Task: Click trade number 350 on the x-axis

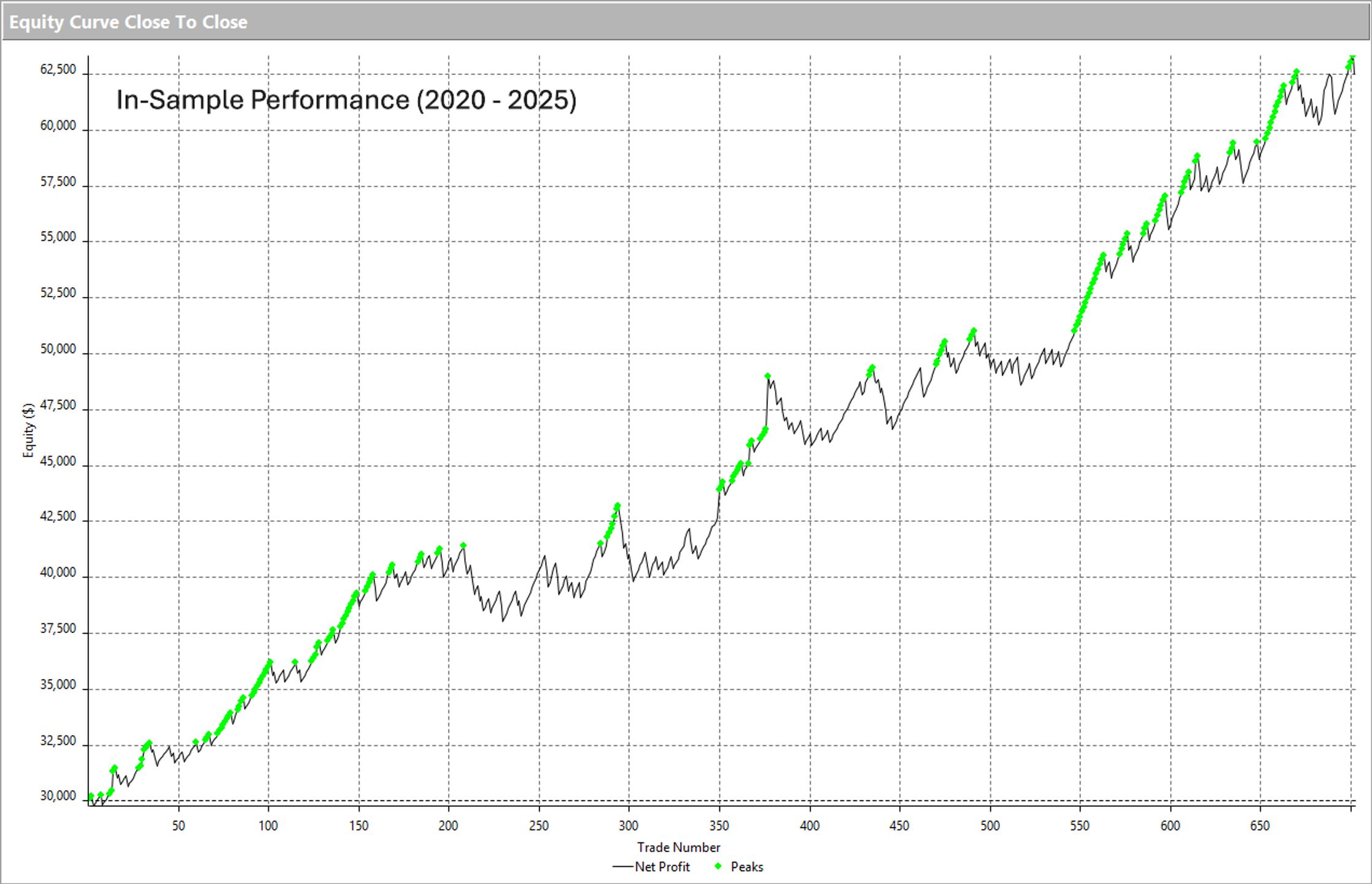Action: coord(719,826)
